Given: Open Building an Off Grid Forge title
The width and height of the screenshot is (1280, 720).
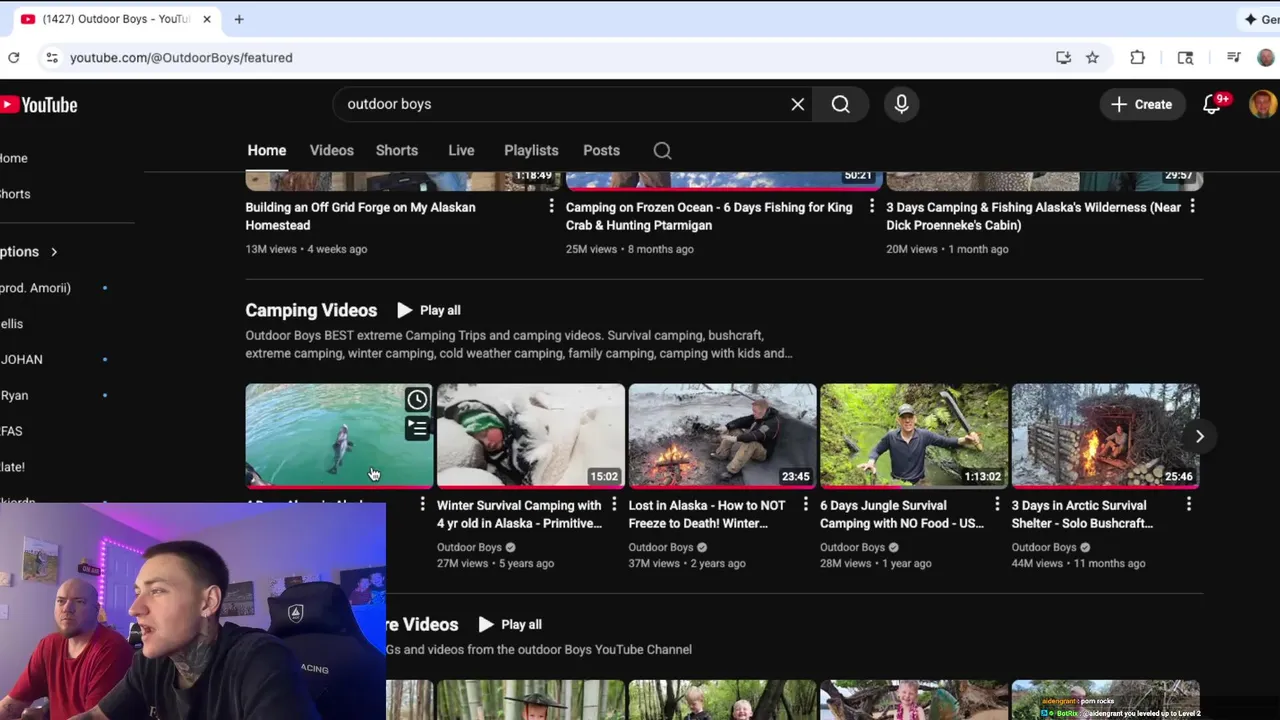Looking at the screenshot, I should (x=360, y=216).
